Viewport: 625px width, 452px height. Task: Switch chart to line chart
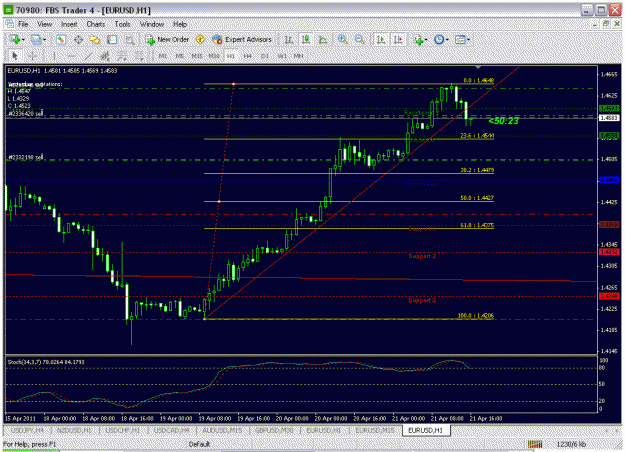[x=323, y=39]
